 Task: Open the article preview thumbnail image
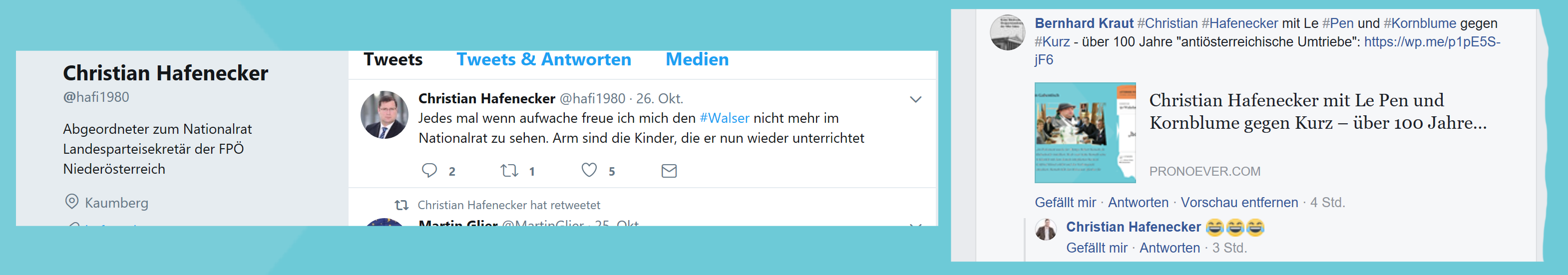coord(1085,133)
